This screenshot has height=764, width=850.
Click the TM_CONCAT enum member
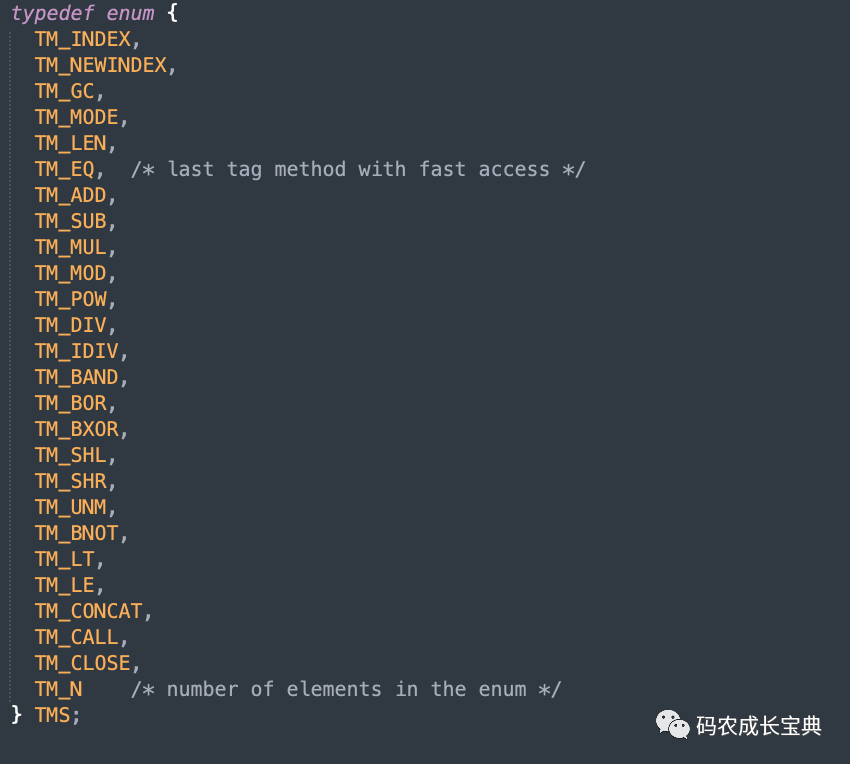(89, 612)
